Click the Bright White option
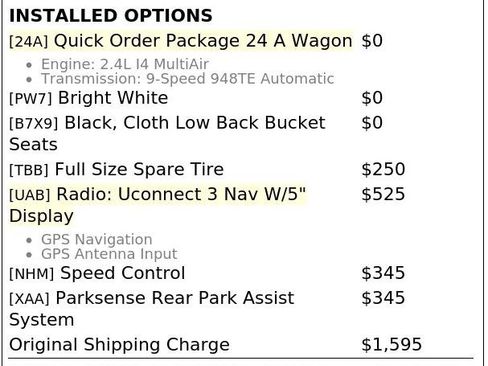The height and width of the screenshot is (366, 488). click(x=113, y=98)
